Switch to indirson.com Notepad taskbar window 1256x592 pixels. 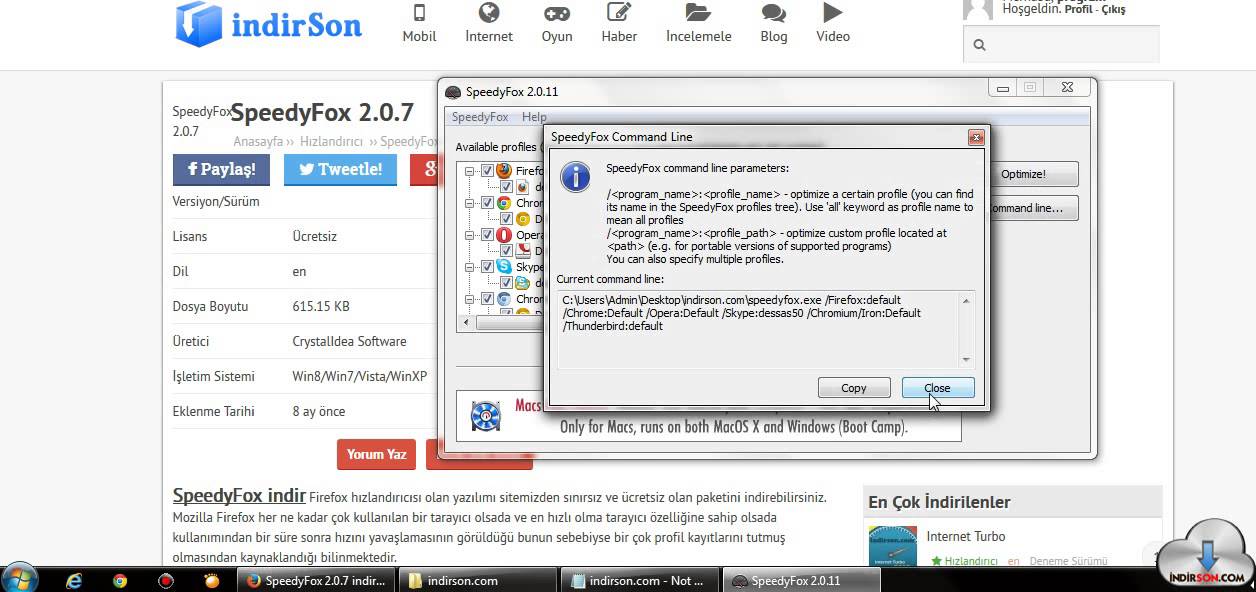click(x=640, y=580)
